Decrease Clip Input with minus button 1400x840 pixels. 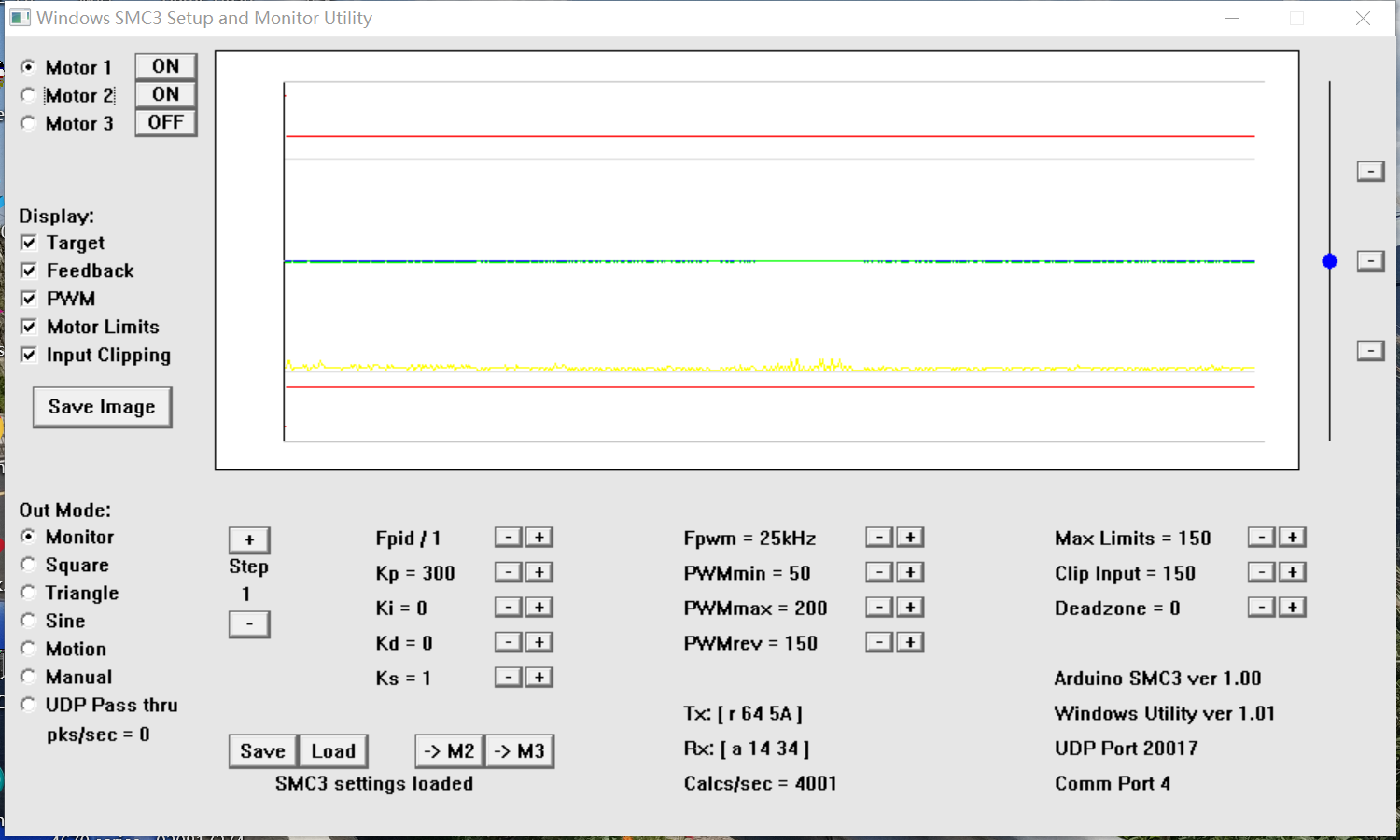[x=1261, y=572]
